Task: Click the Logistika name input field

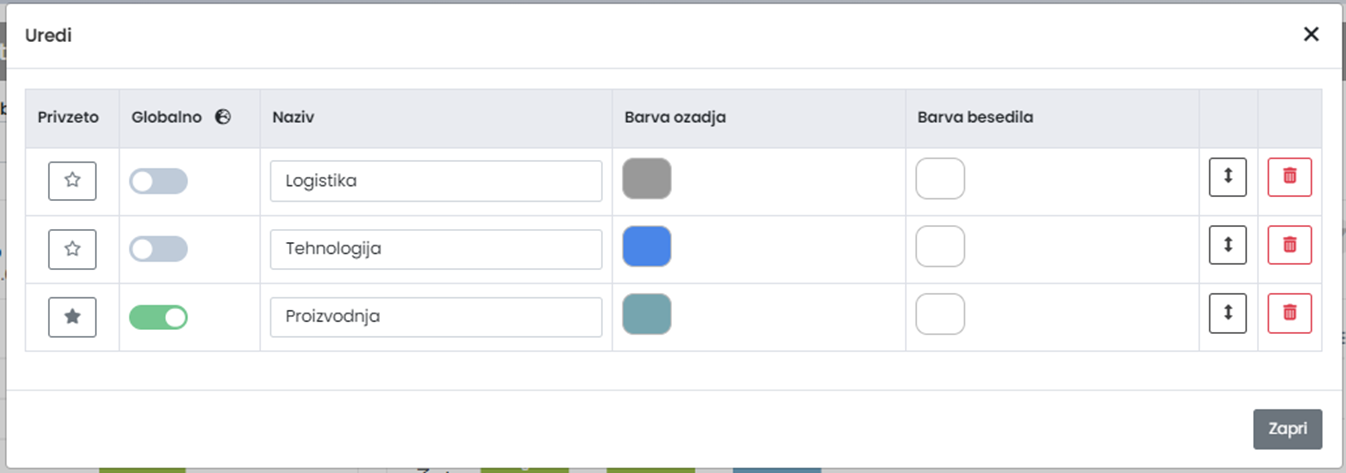Action: (x=435, y=181)
